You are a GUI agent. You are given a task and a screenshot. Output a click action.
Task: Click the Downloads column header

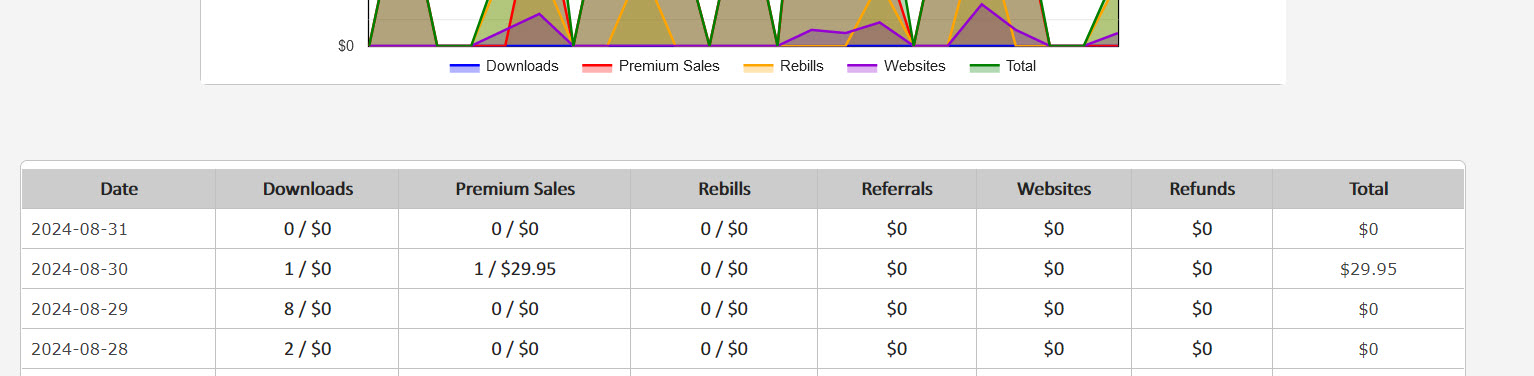click(x=307, y=189)
